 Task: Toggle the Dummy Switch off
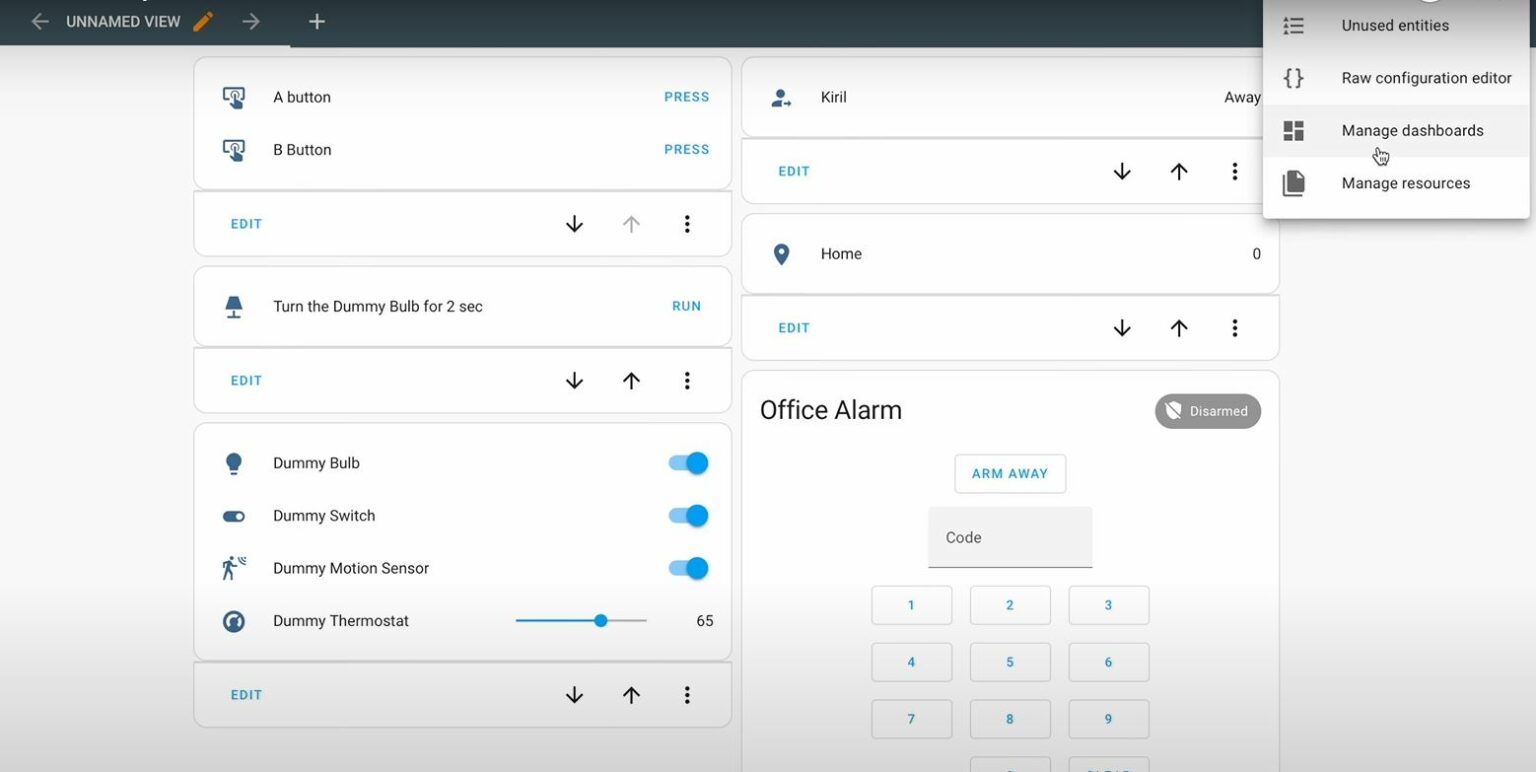pyautogui.click(x=688, y=516)
